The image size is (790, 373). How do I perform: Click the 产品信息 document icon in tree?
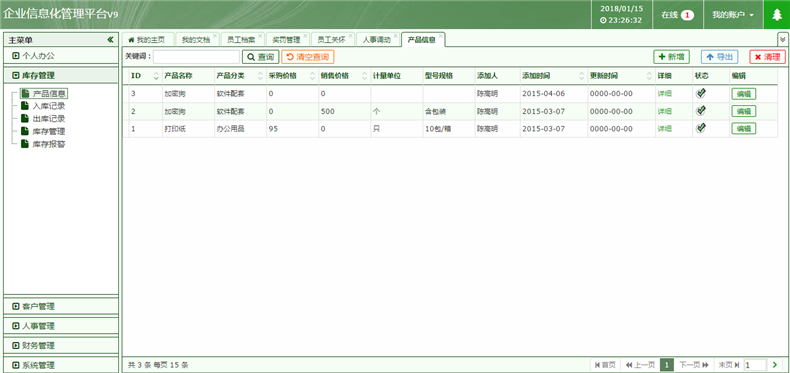pos(25,93)
